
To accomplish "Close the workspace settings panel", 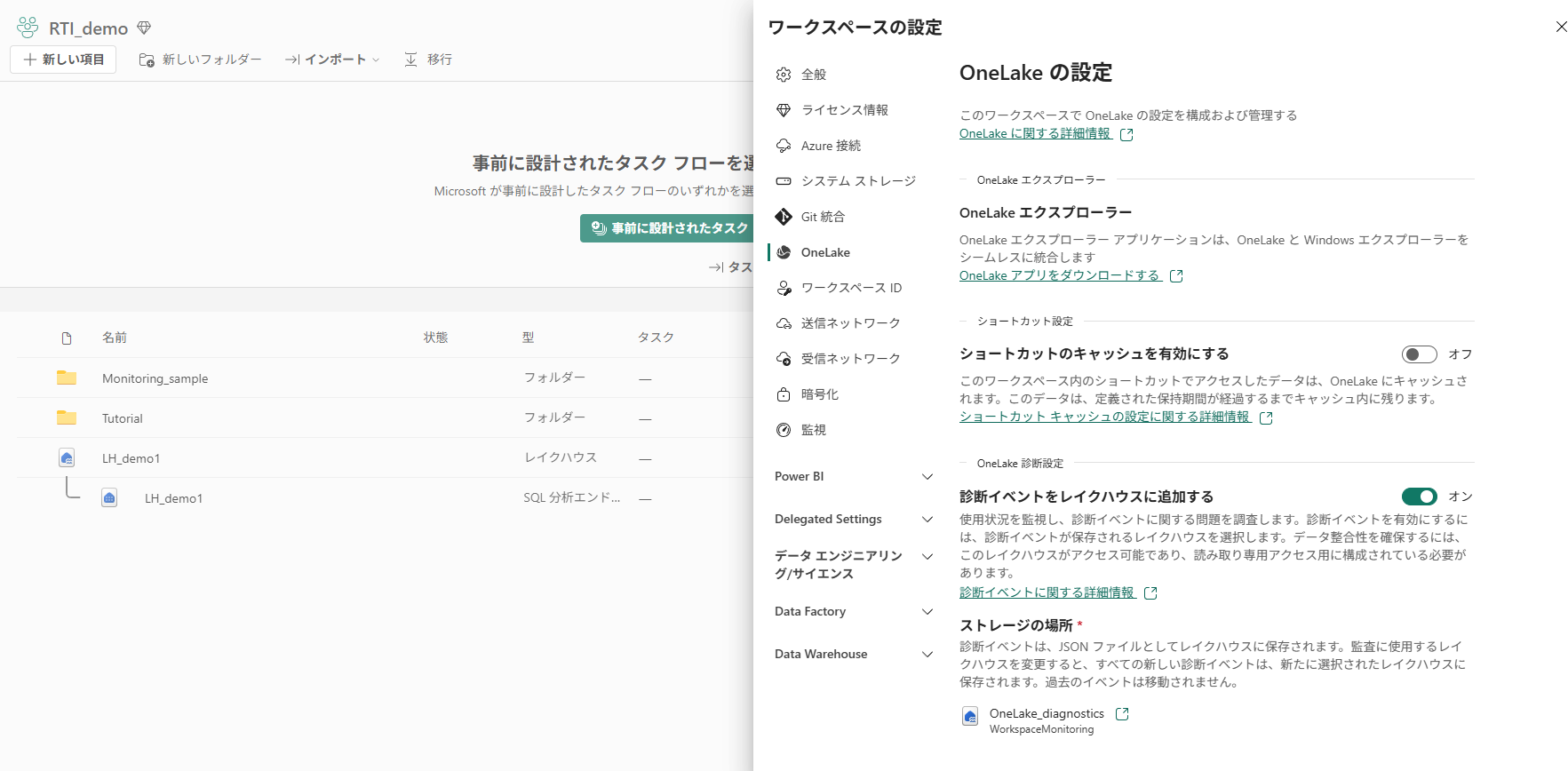I will click(x=1561, y=27).
